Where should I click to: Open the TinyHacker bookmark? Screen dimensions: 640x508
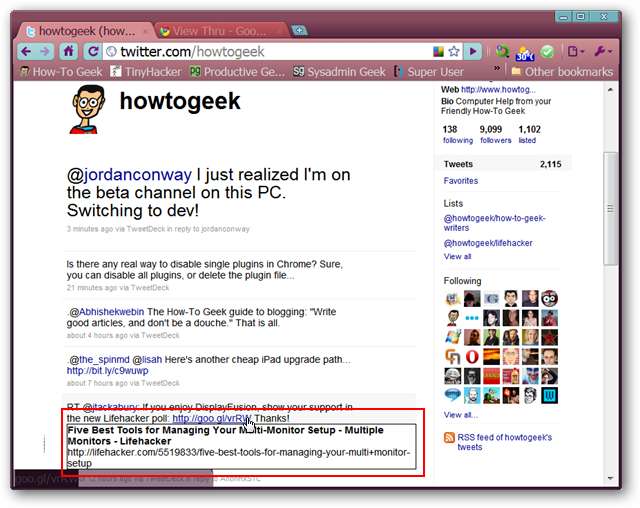pos(146,72)
